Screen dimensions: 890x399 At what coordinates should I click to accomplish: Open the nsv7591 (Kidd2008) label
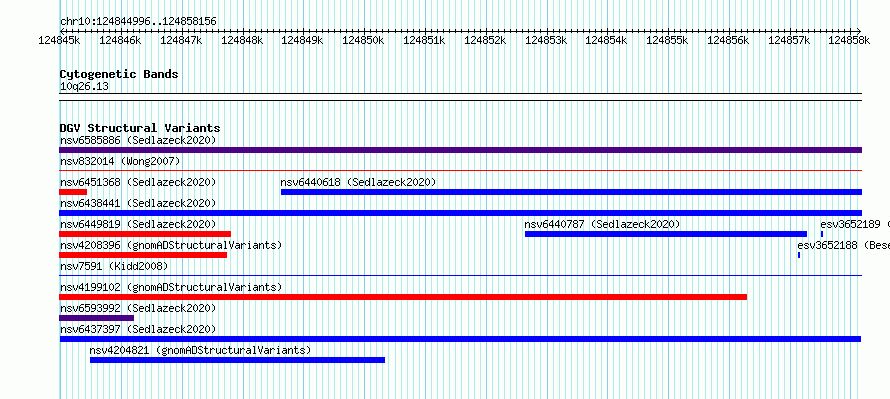coord(114,266)
